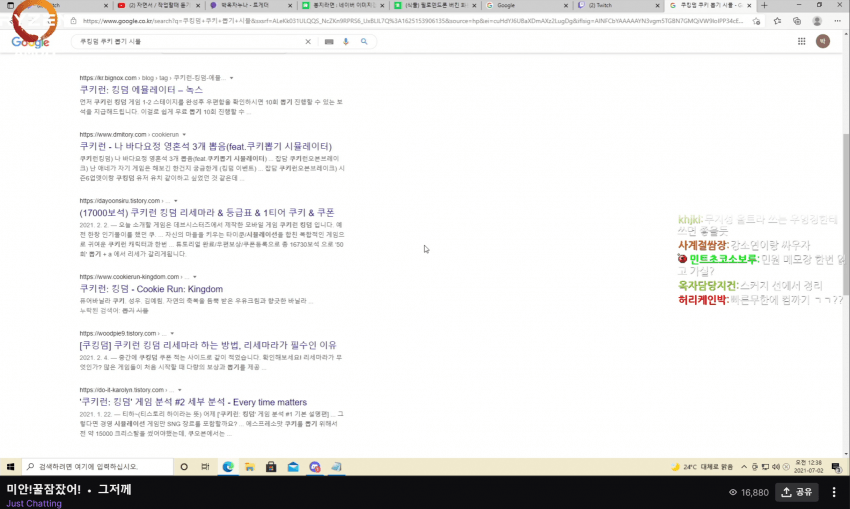This screenshot has width=850, height=509.
Task: Start voice search with microphone icon
Action: click(346, 42)
